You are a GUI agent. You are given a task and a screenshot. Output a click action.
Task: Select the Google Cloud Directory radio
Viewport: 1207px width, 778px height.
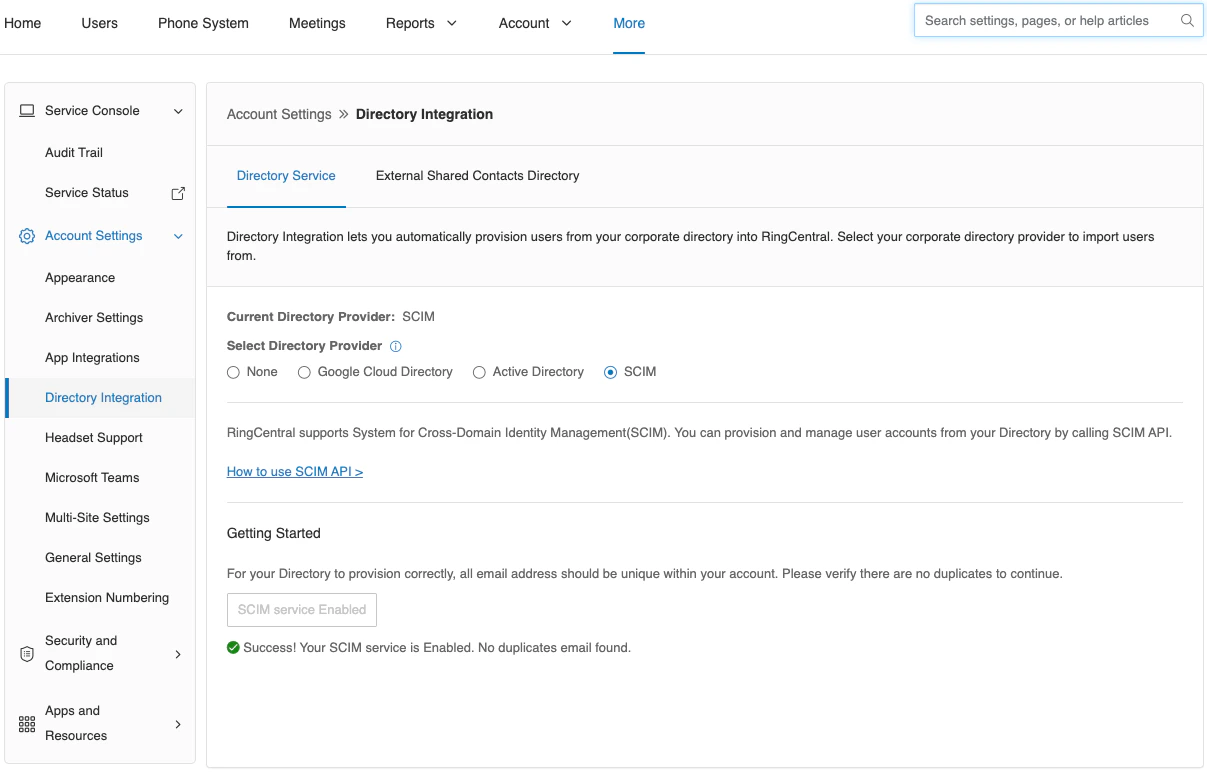[x=304, y=372]
